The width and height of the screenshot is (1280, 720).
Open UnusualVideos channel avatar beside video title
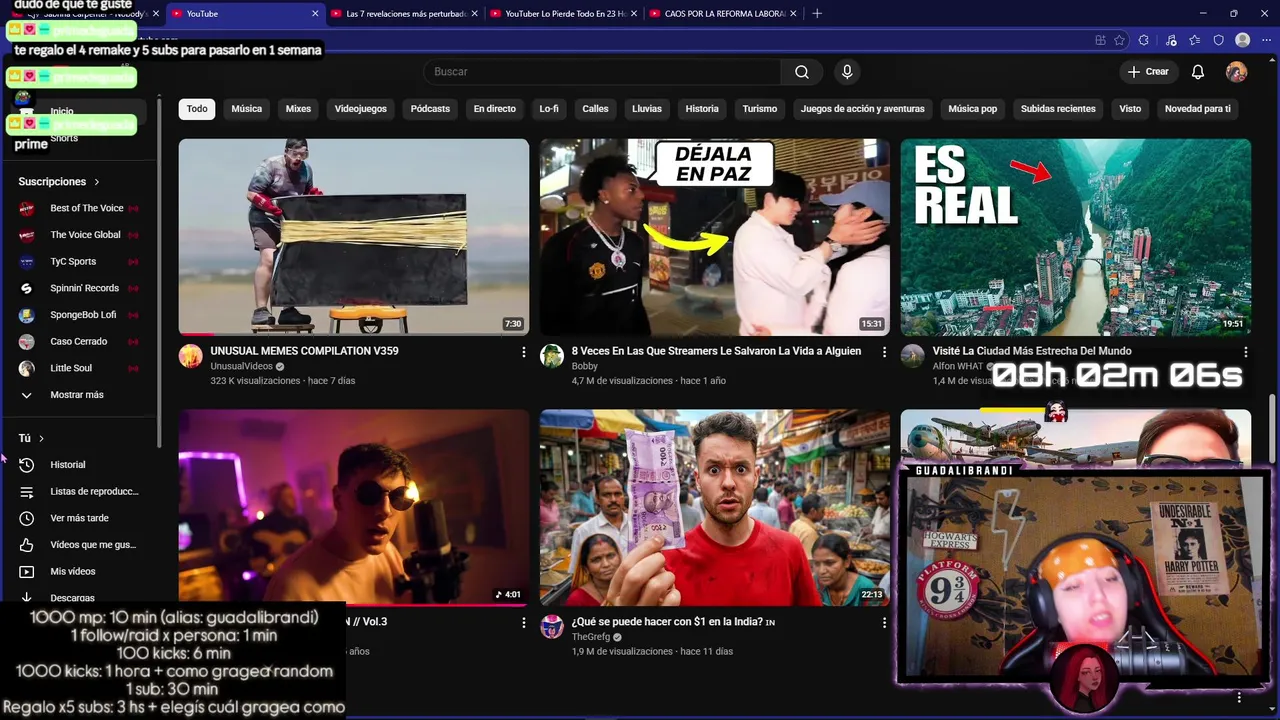coord(191,356)
